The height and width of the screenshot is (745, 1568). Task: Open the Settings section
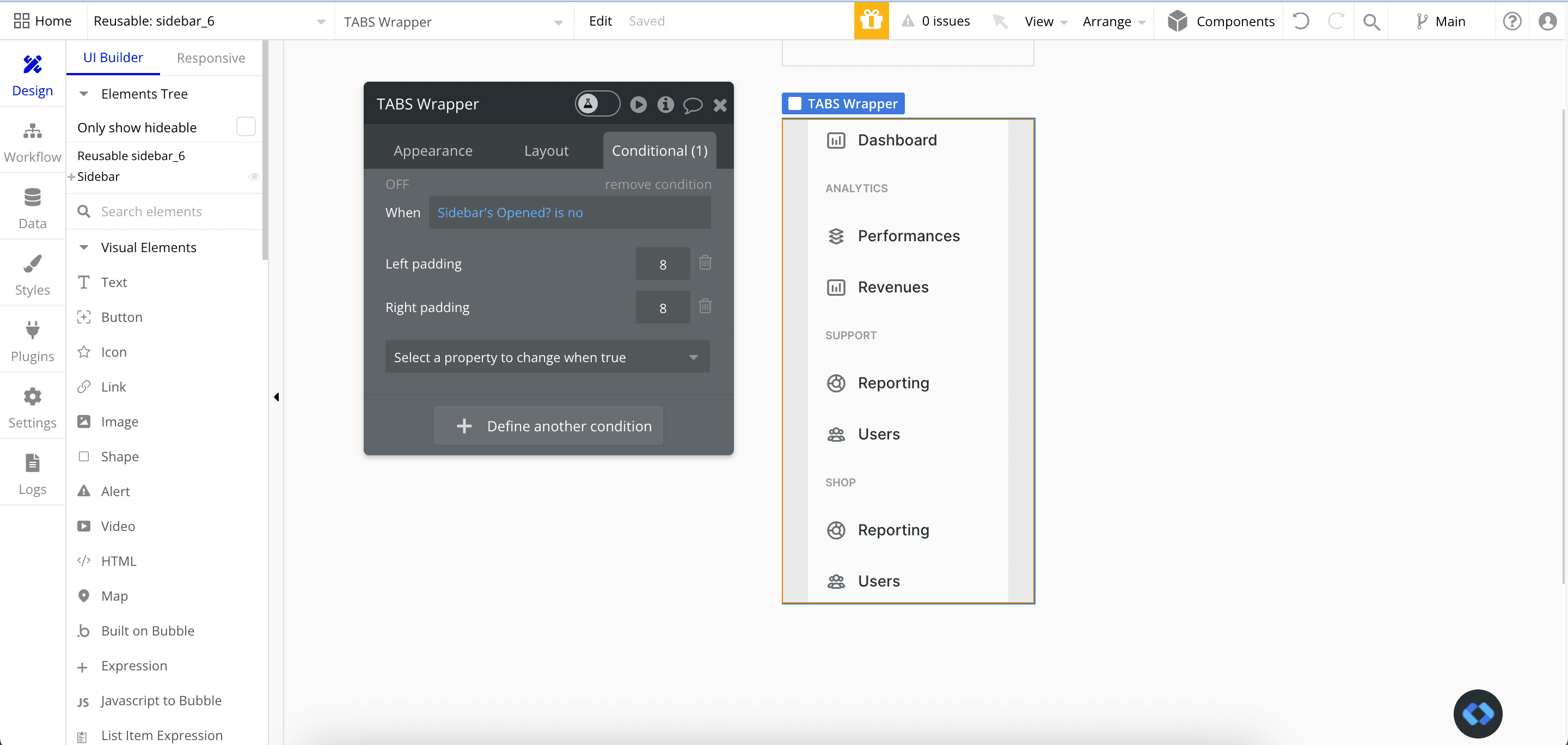32,408
